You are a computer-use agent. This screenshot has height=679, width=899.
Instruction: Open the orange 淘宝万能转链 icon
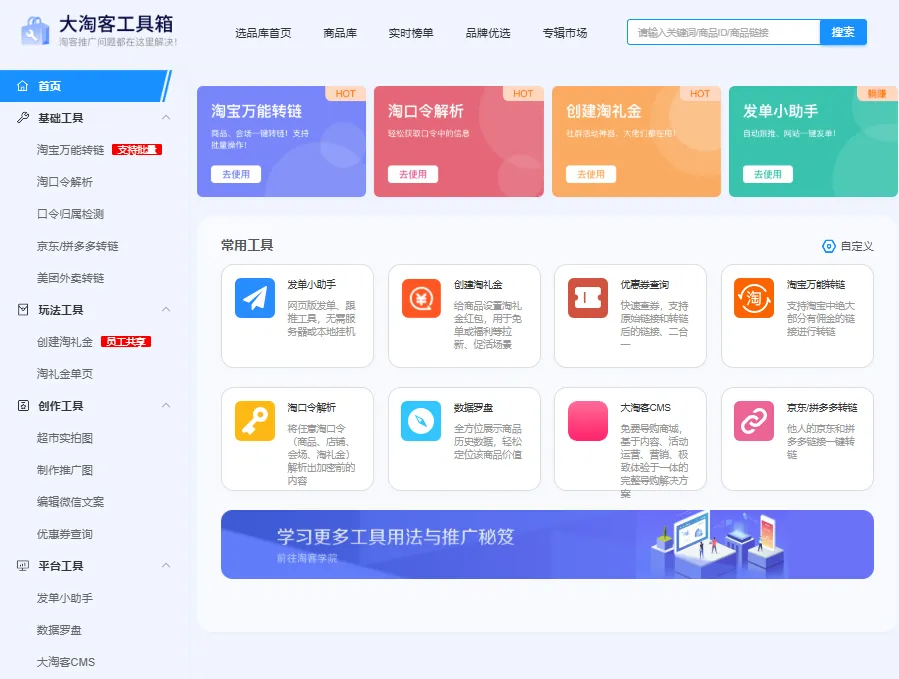754,298
